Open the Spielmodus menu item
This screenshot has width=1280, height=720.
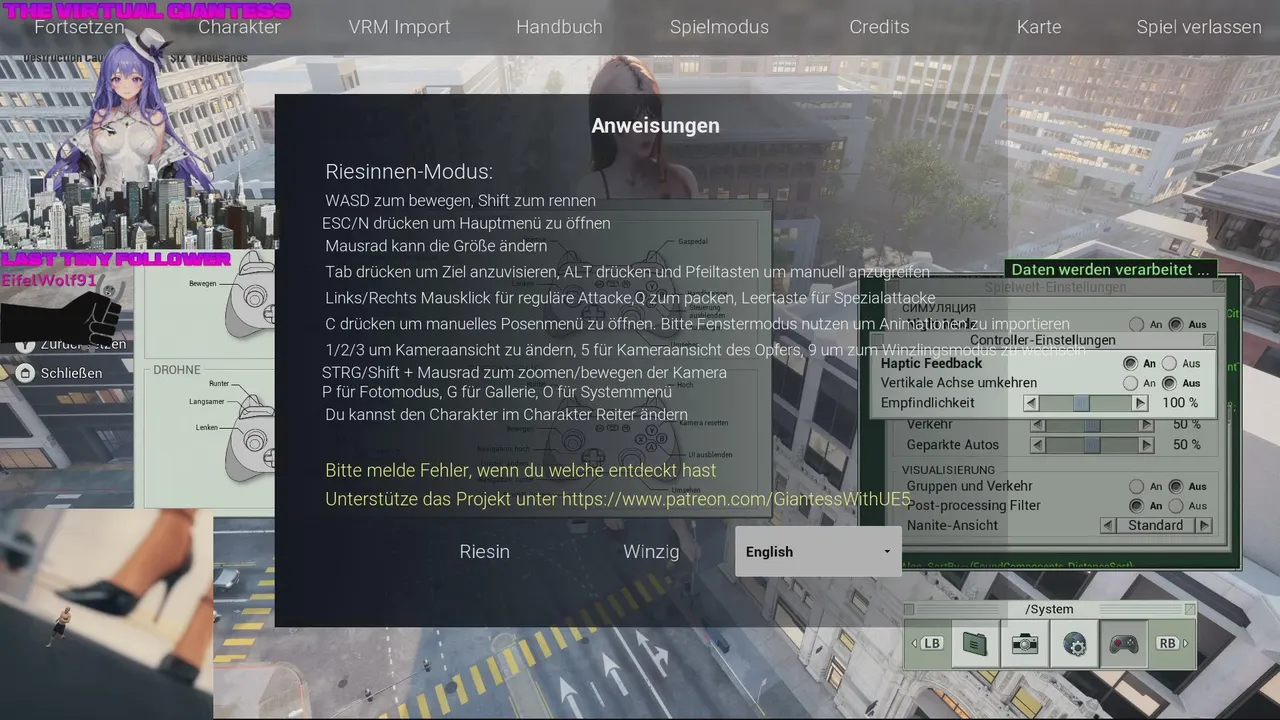point(719,27)
